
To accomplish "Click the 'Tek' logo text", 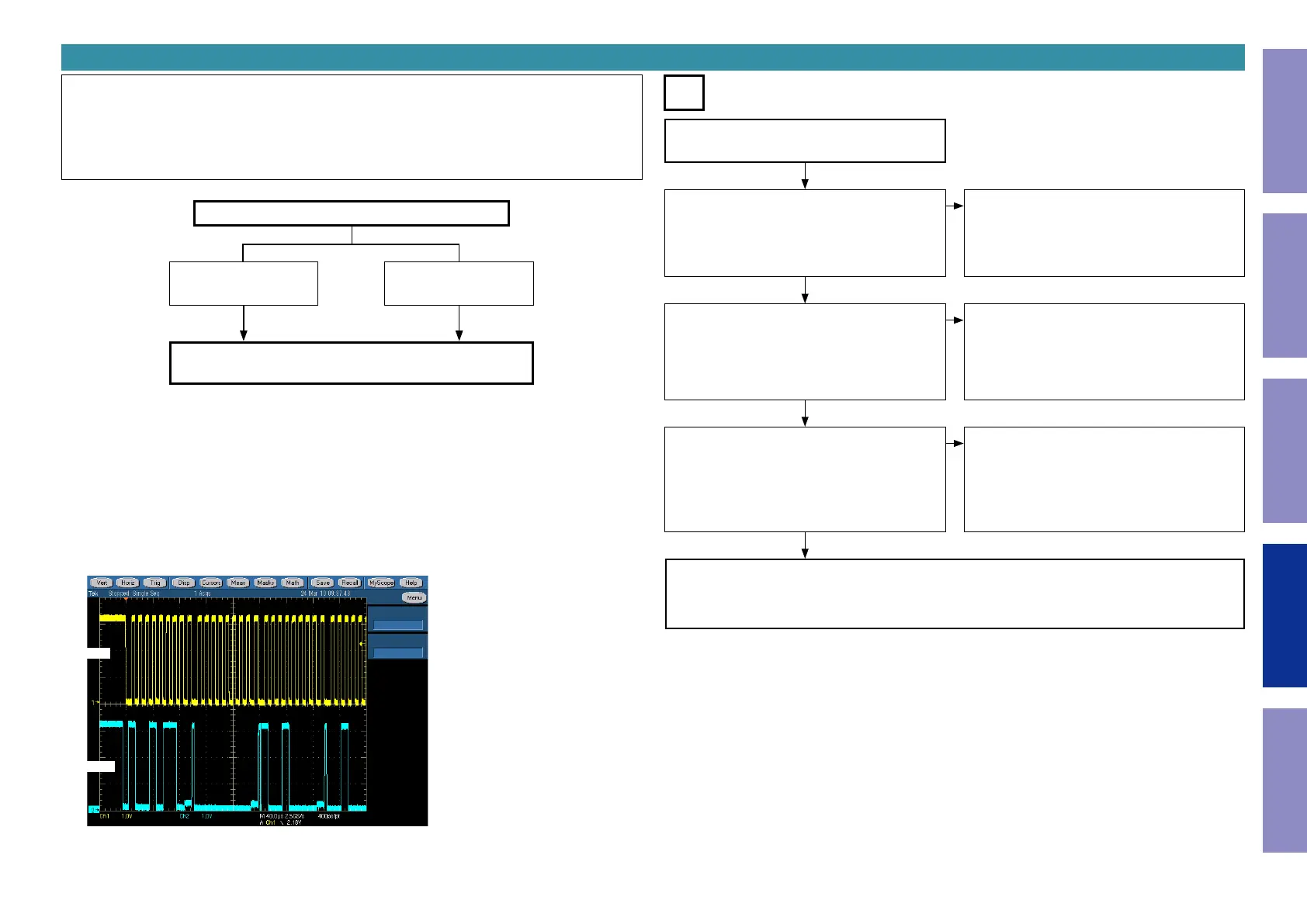I will (x=94, y=594).
